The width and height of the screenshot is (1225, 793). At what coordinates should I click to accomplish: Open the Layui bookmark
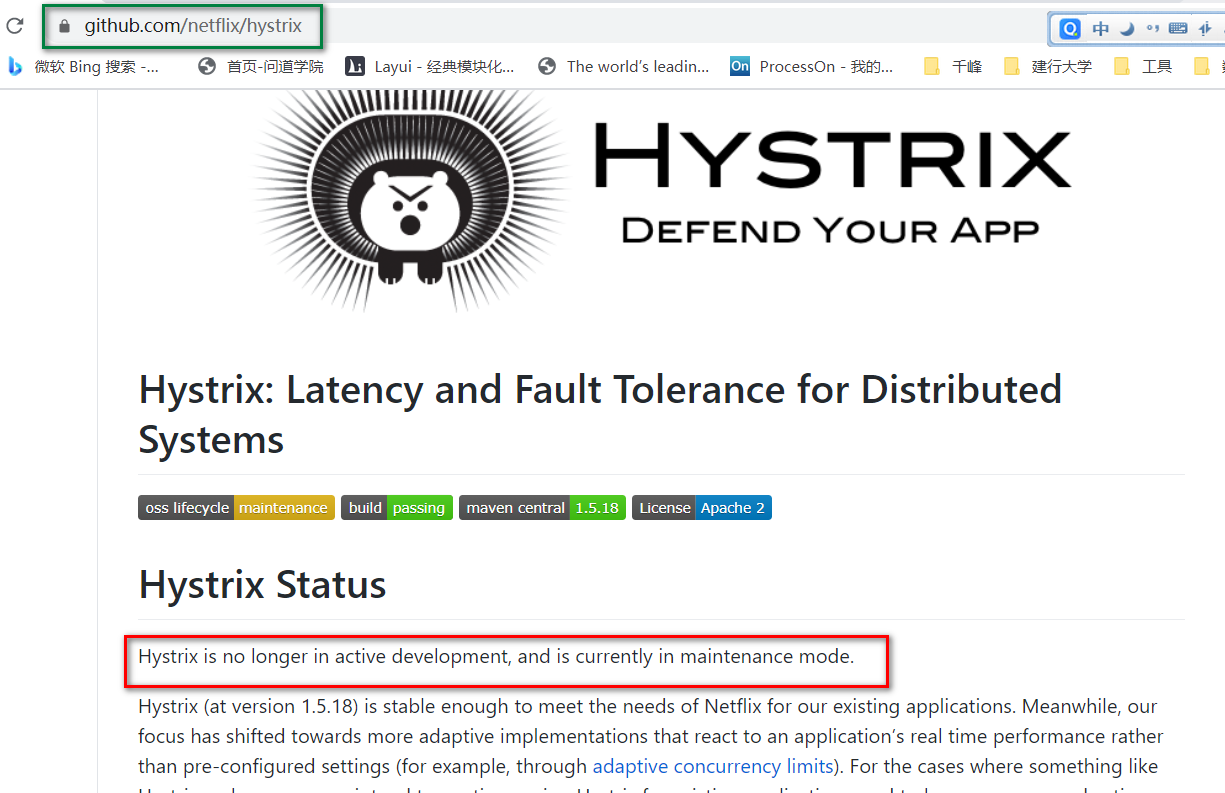pyautogui.click(x=430, y=67)
